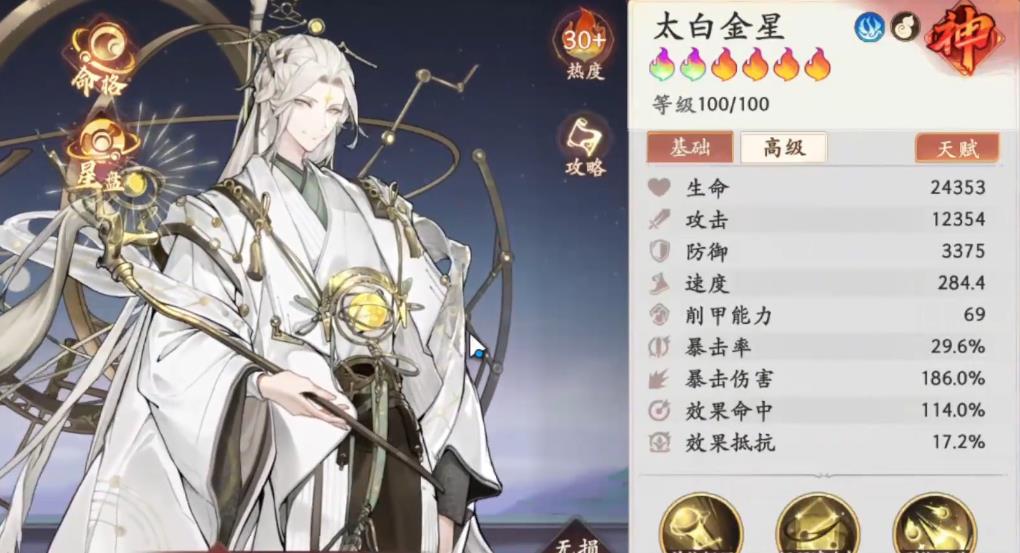
Task: Click the last orange star flame
Action: point(818,65)
